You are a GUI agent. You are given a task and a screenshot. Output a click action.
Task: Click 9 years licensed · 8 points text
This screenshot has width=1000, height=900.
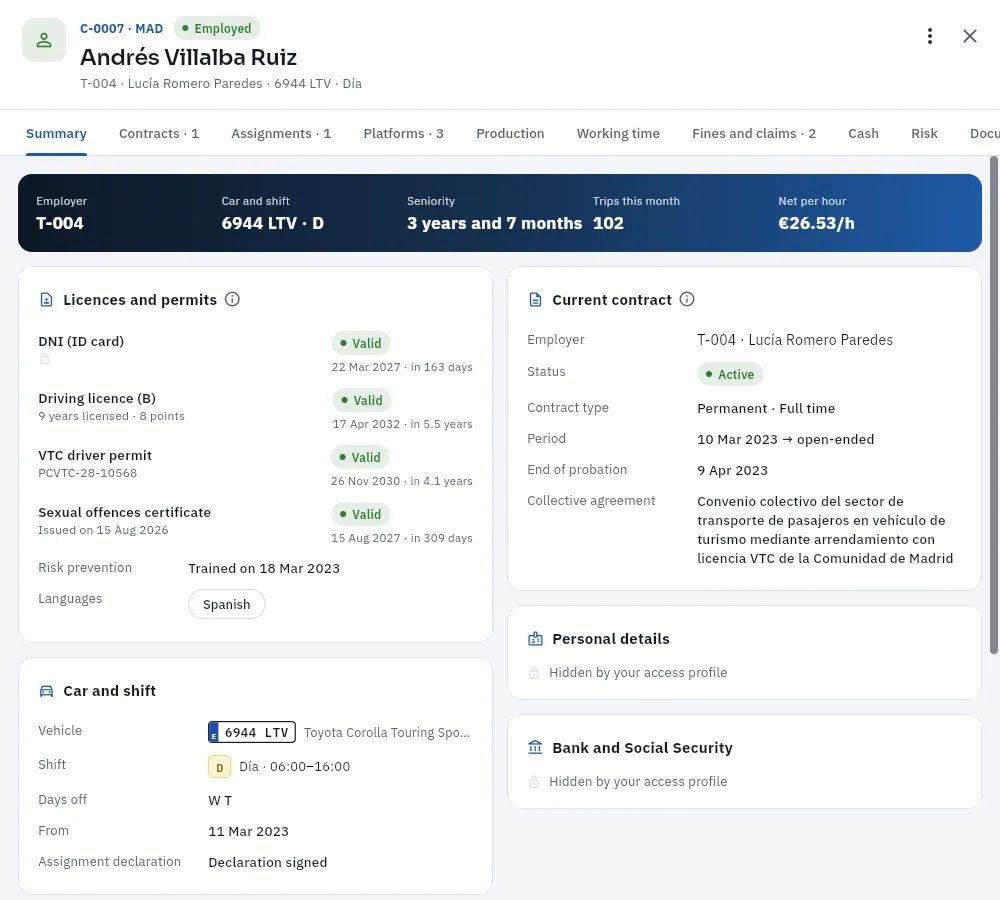tap(111, 416)
